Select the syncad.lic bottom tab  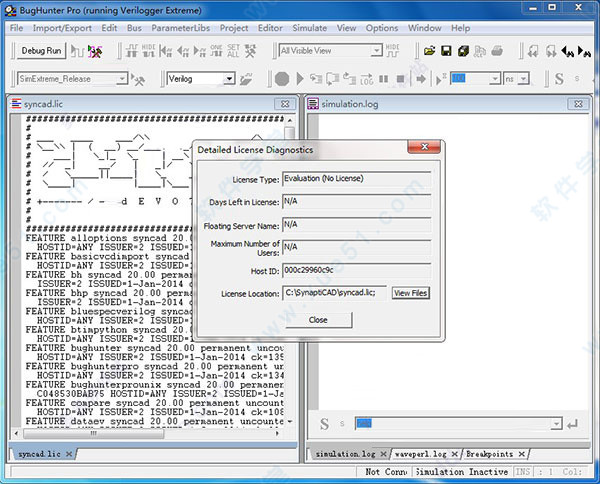tap(39, 454)
